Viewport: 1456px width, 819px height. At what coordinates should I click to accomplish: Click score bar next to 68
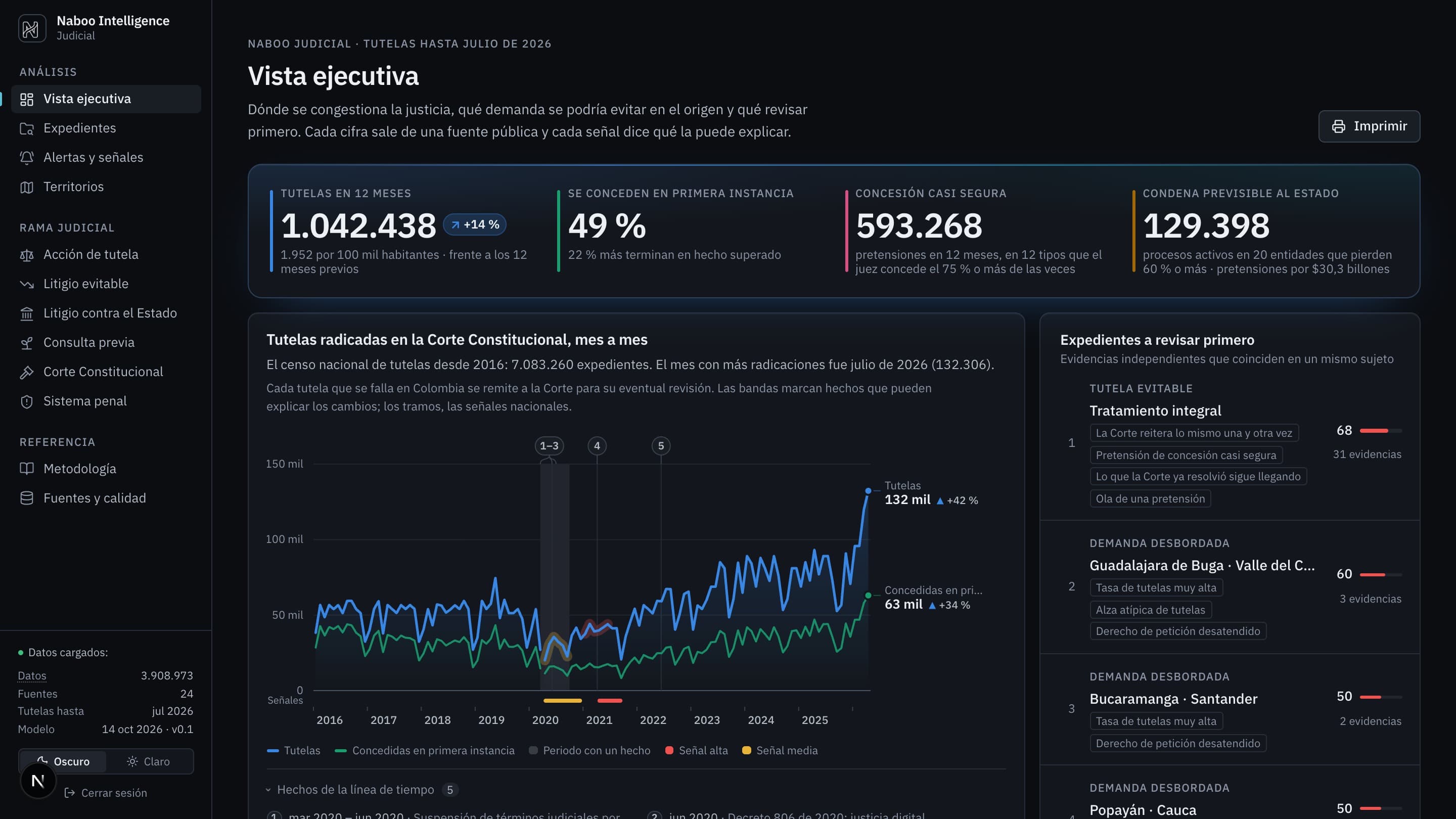(x=1381, y=431)
